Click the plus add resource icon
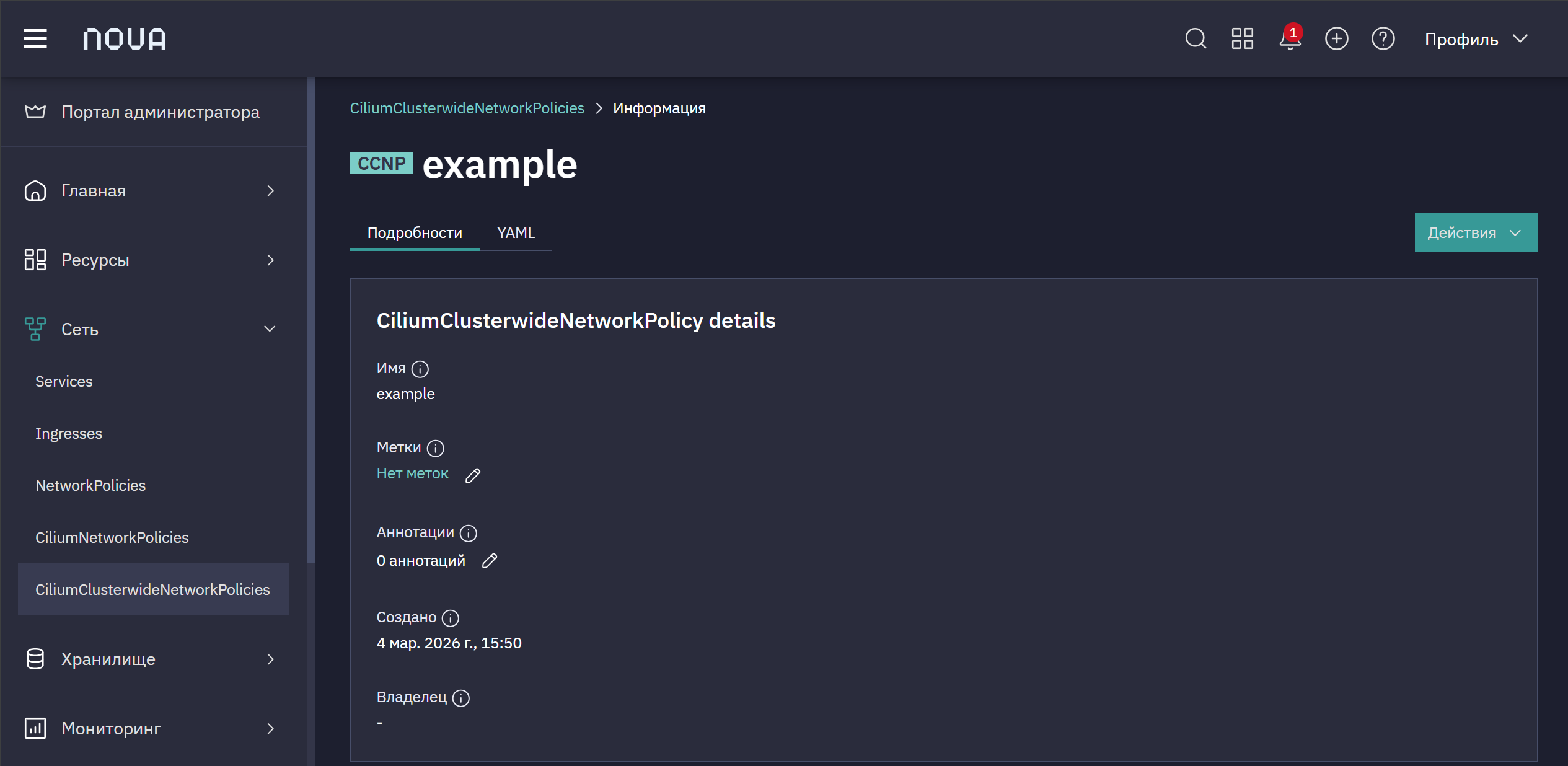This screenshot has width=1568, height=766. pos(1336,38)
